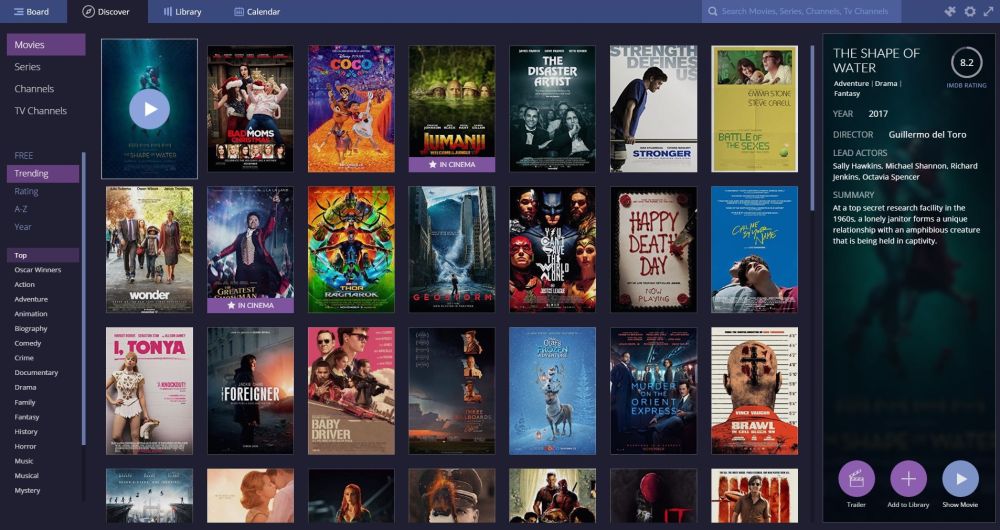Open The Foreigner poster
This screenshot has width=1000, height=530.
click(x=250, y=391)
